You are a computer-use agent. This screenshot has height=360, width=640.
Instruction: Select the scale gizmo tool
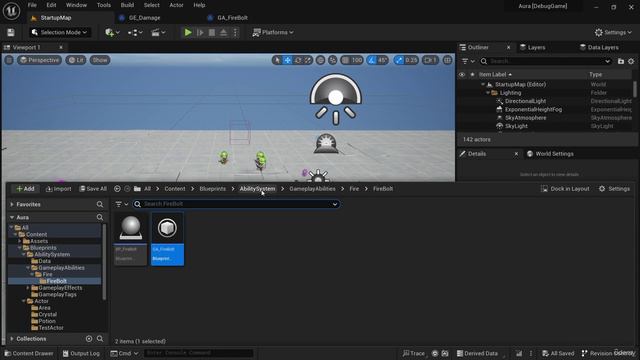[308, 60]
